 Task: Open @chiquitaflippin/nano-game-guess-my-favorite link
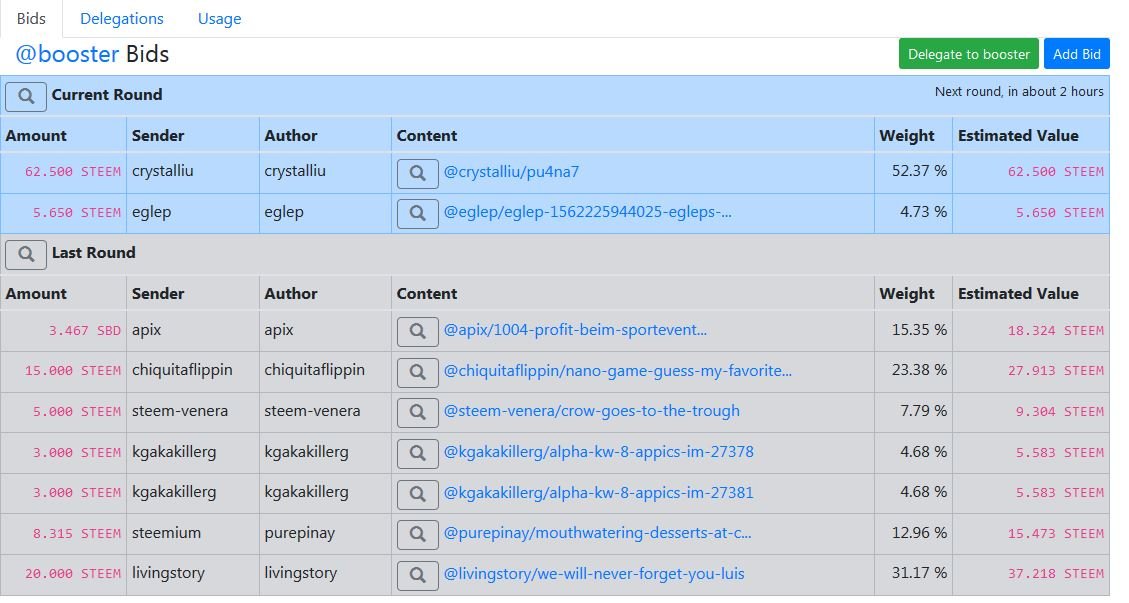coord(618,371)
